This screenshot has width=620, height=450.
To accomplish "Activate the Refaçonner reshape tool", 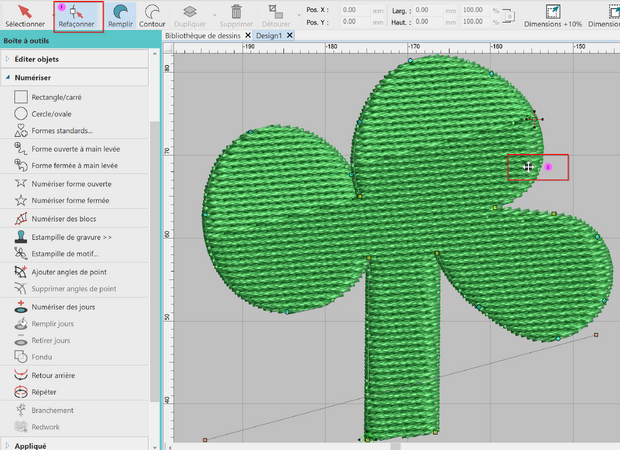I will (x=78, y=14).
